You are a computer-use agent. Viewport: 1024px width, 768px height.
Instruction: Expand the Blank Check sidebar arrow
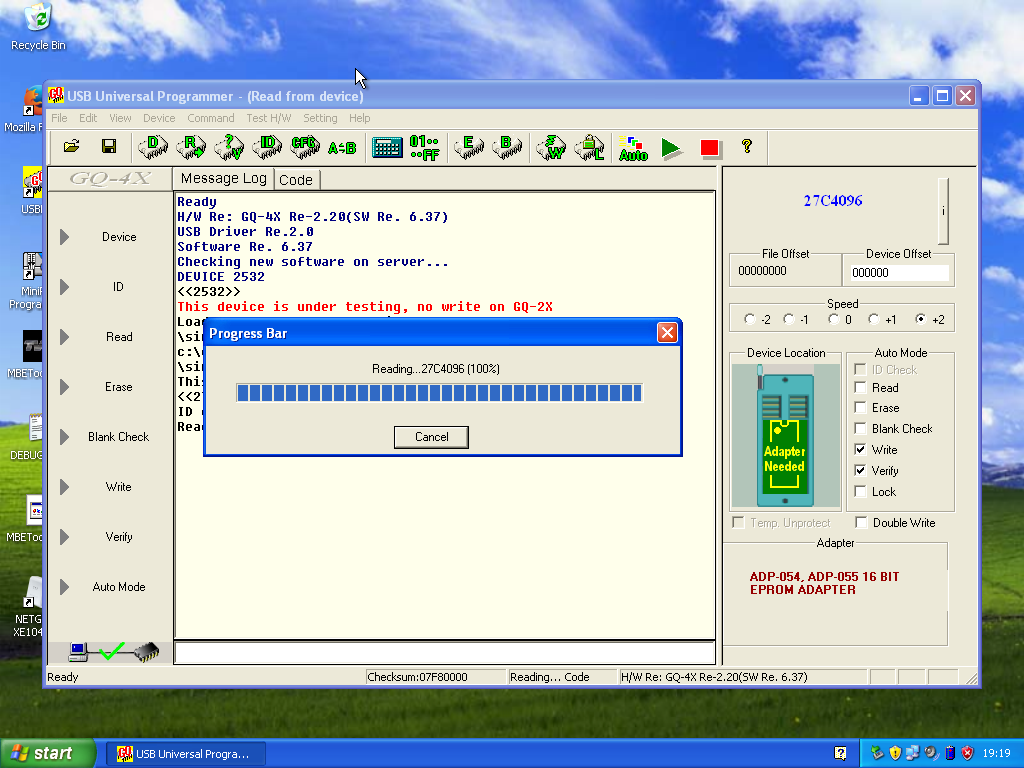coord(65,437)
